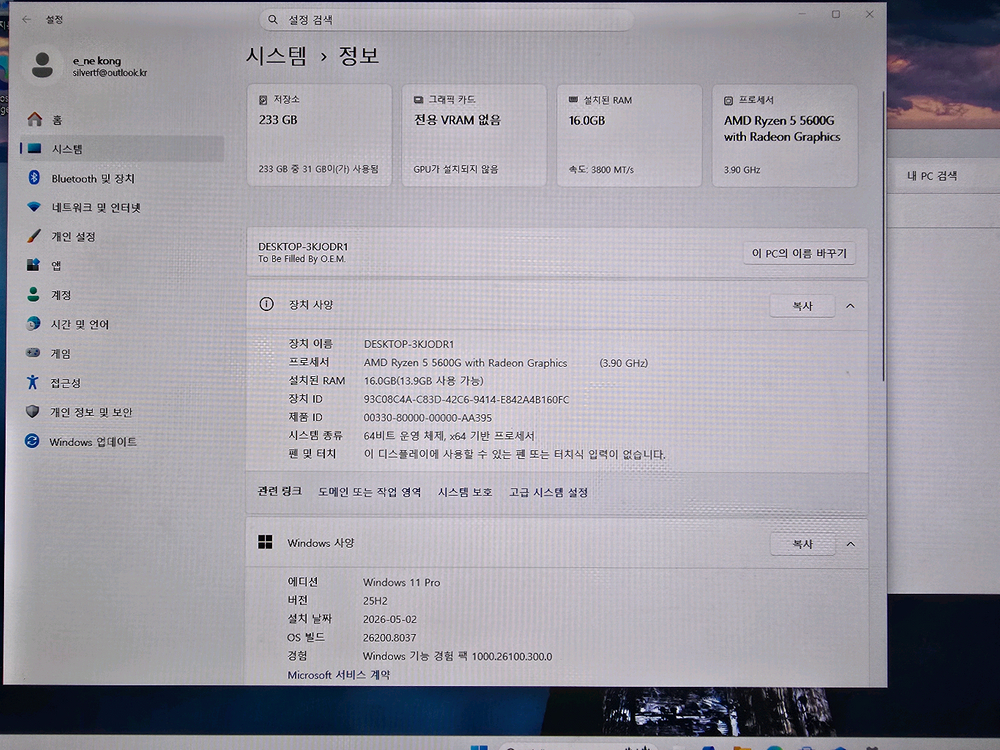Viewport: 1000px width, 750px height.
Task: Click the 프로세서 chip card icon
Action: (x=728, y=101)
